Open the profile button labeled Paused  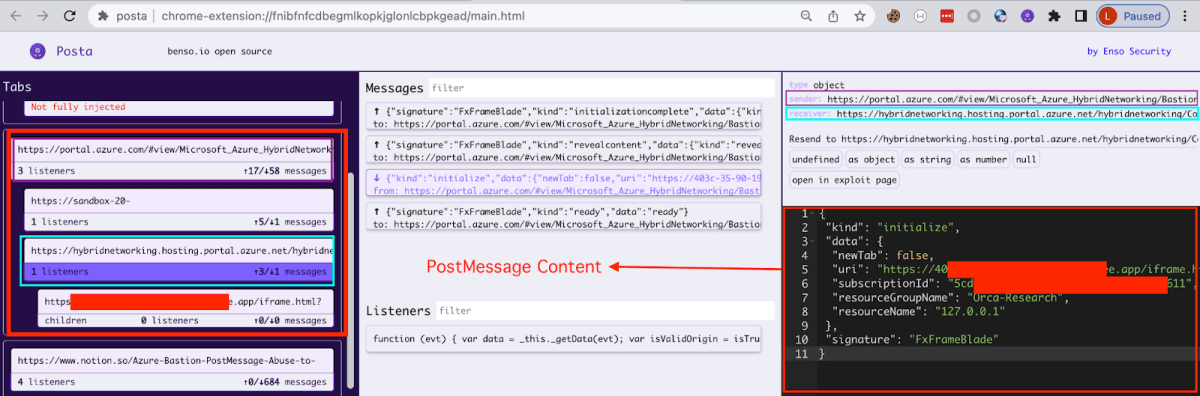pos(1132,16)
